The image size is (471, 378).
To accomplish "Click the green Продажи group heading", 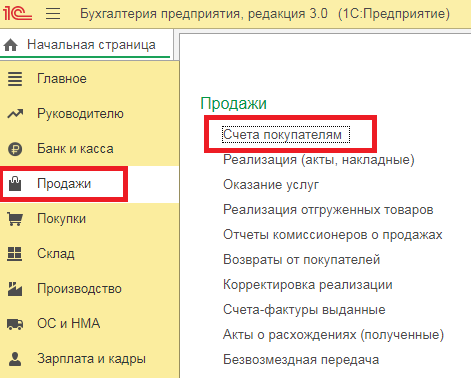I will [234, 104].
